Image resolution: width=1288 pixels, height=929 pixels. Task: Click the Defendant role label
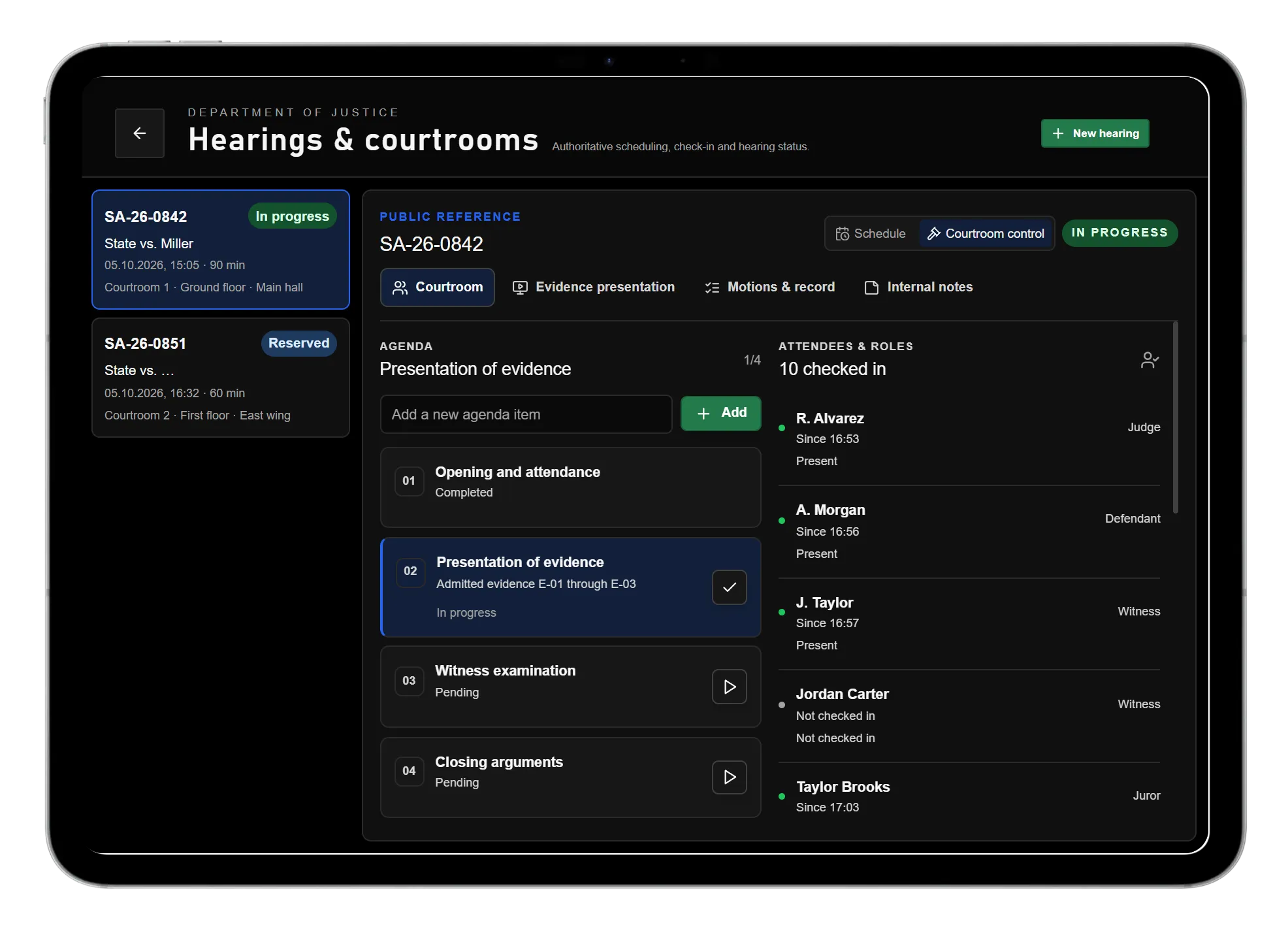1133,519
